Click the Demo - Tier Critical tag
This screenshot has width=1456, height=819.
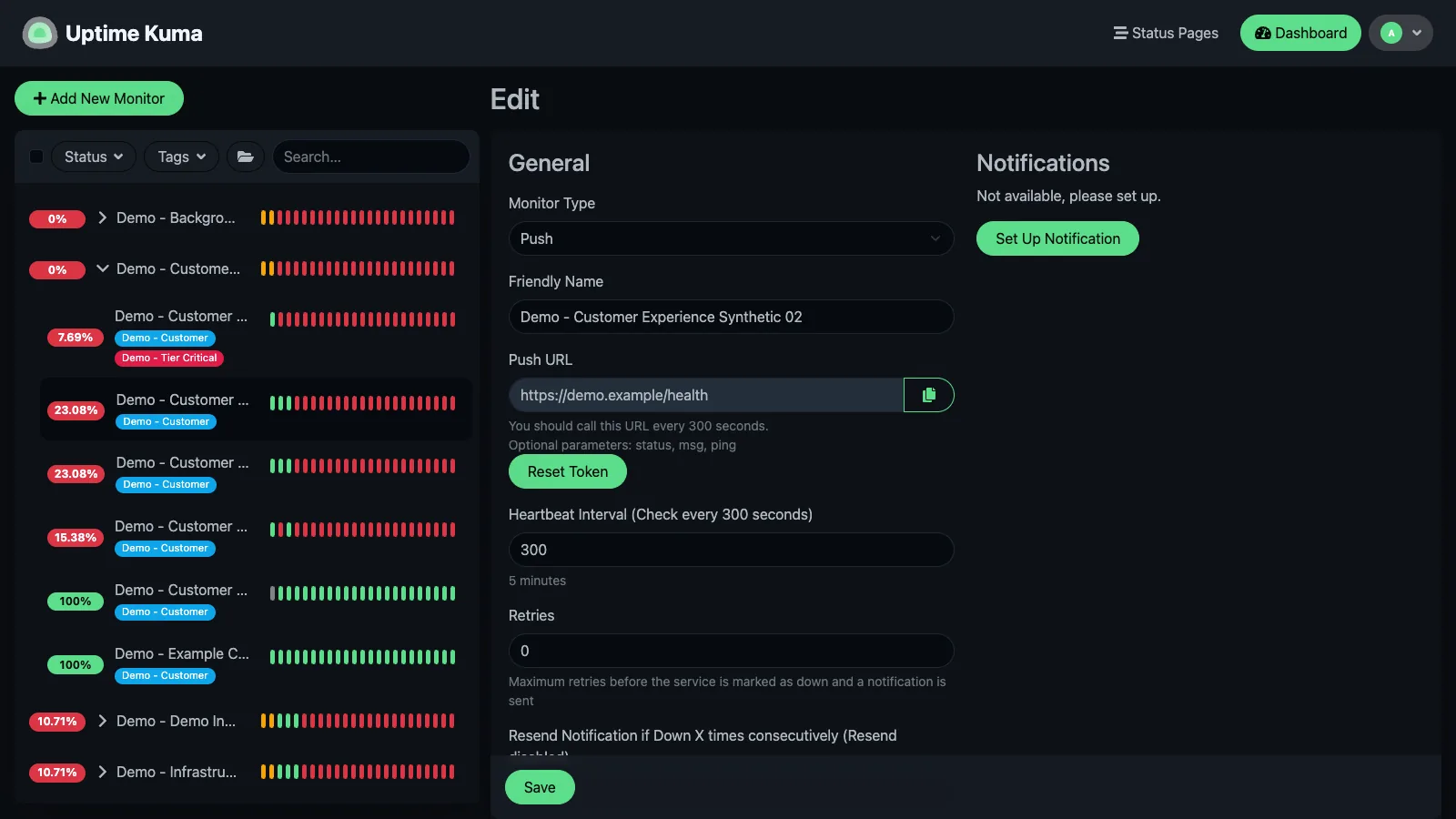point(169,358)
